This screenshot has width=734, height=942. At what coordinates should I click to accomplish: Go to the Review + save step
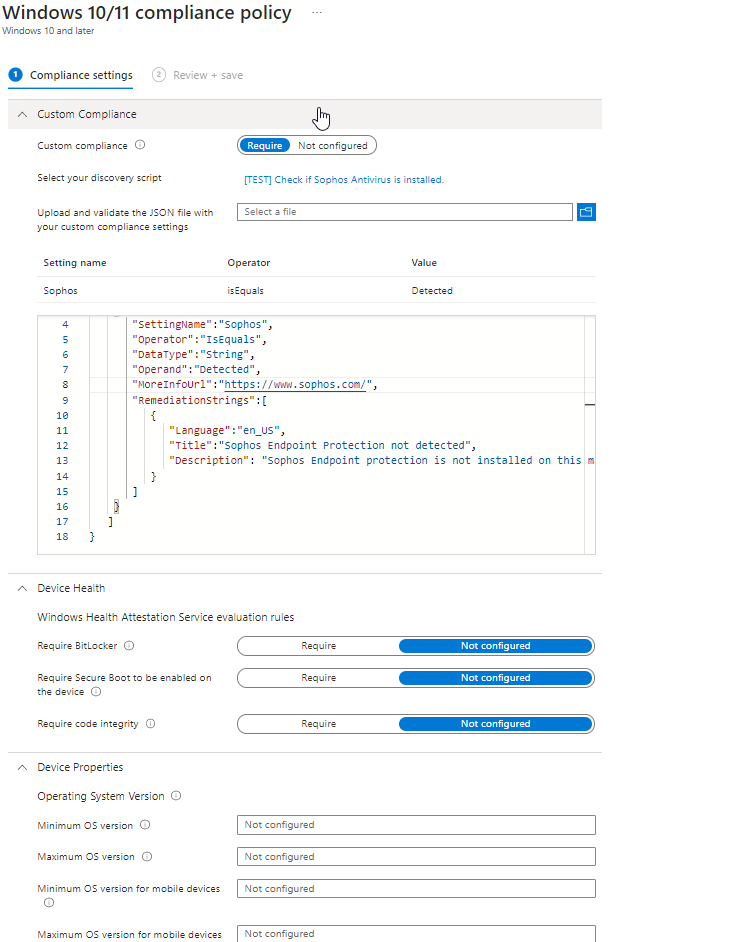coord(198,75)
